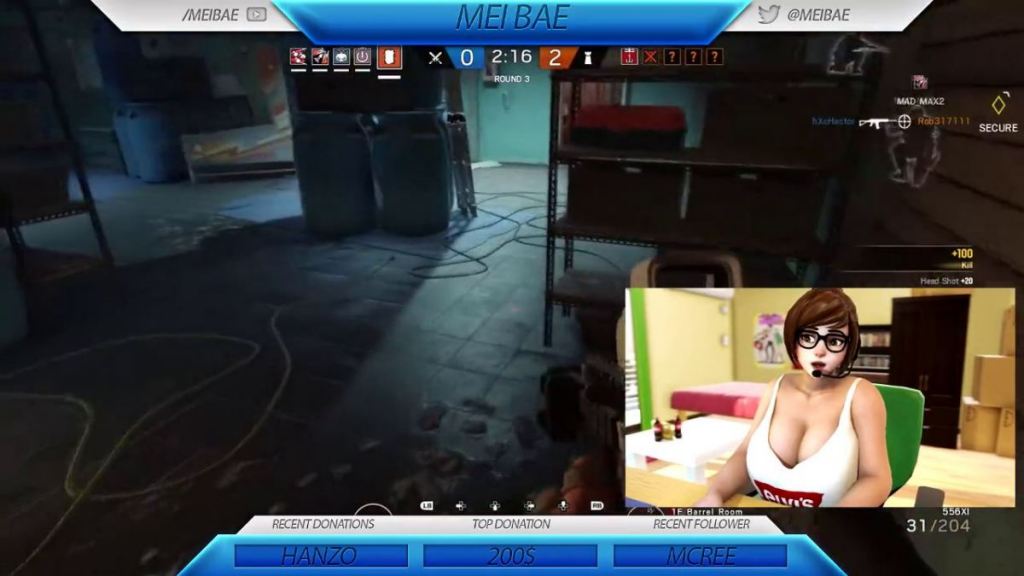
Task: Click the 1F Barrel Room location label
Action: (x=707, y=512)
